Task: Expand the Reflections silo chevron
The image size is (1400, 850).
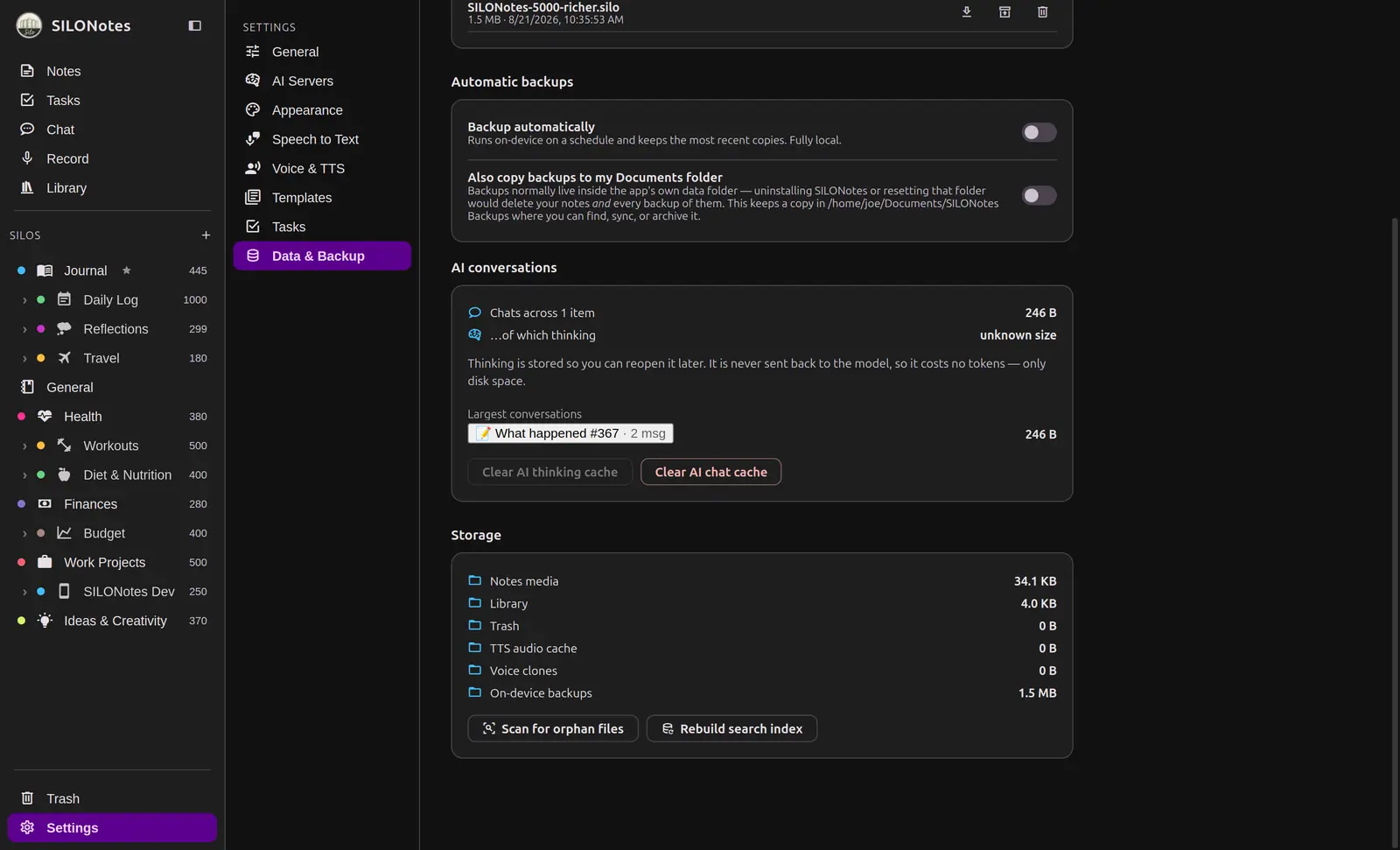Action: coord(24,329)
